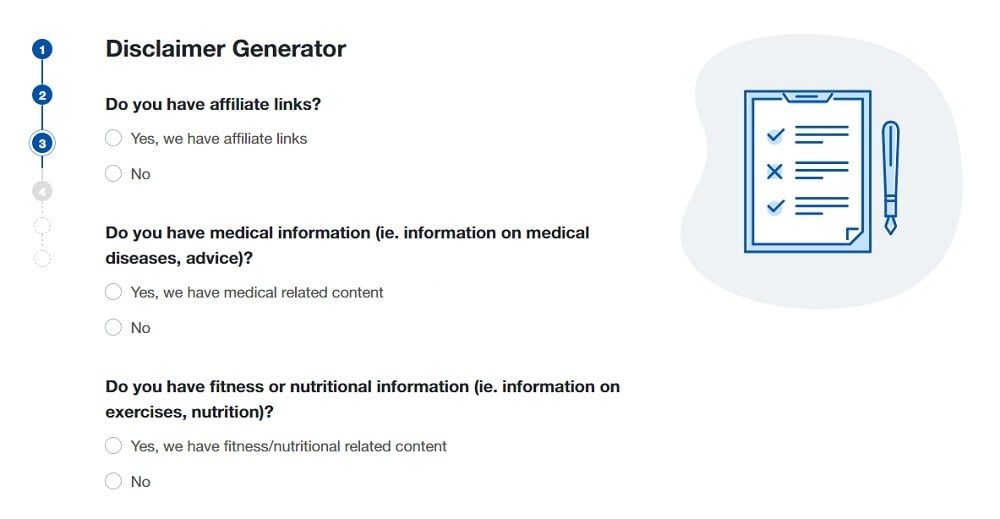
Task: Click bottom checkmark on clipboard illustration
Action: [775, 206]
